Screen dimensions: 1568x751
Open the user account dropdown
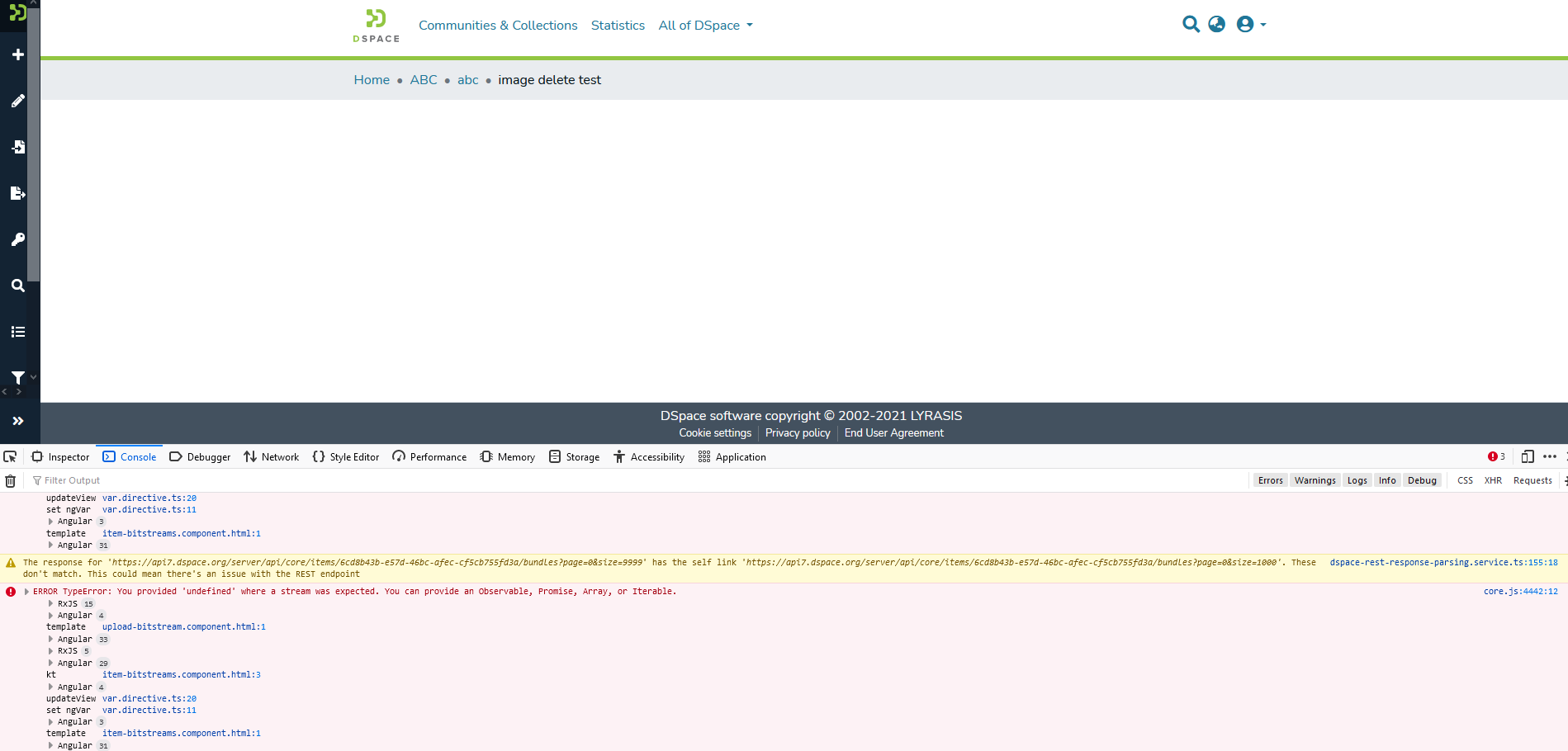coord(1249,24)
